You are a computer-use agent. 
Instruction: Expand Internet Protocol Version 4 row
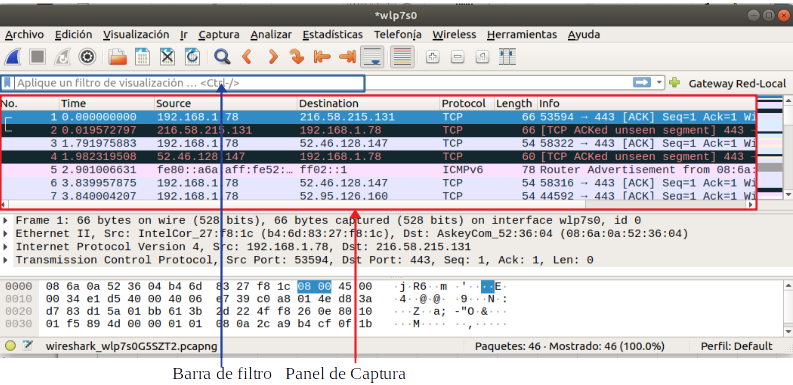coord(5,247)
